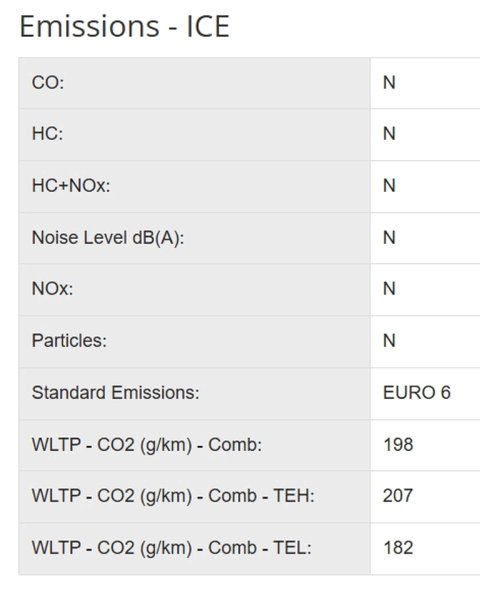Viewport: 480px width, 608px height.
Task: Select the Standard Emissions label
Action: (x=116, y=393)
